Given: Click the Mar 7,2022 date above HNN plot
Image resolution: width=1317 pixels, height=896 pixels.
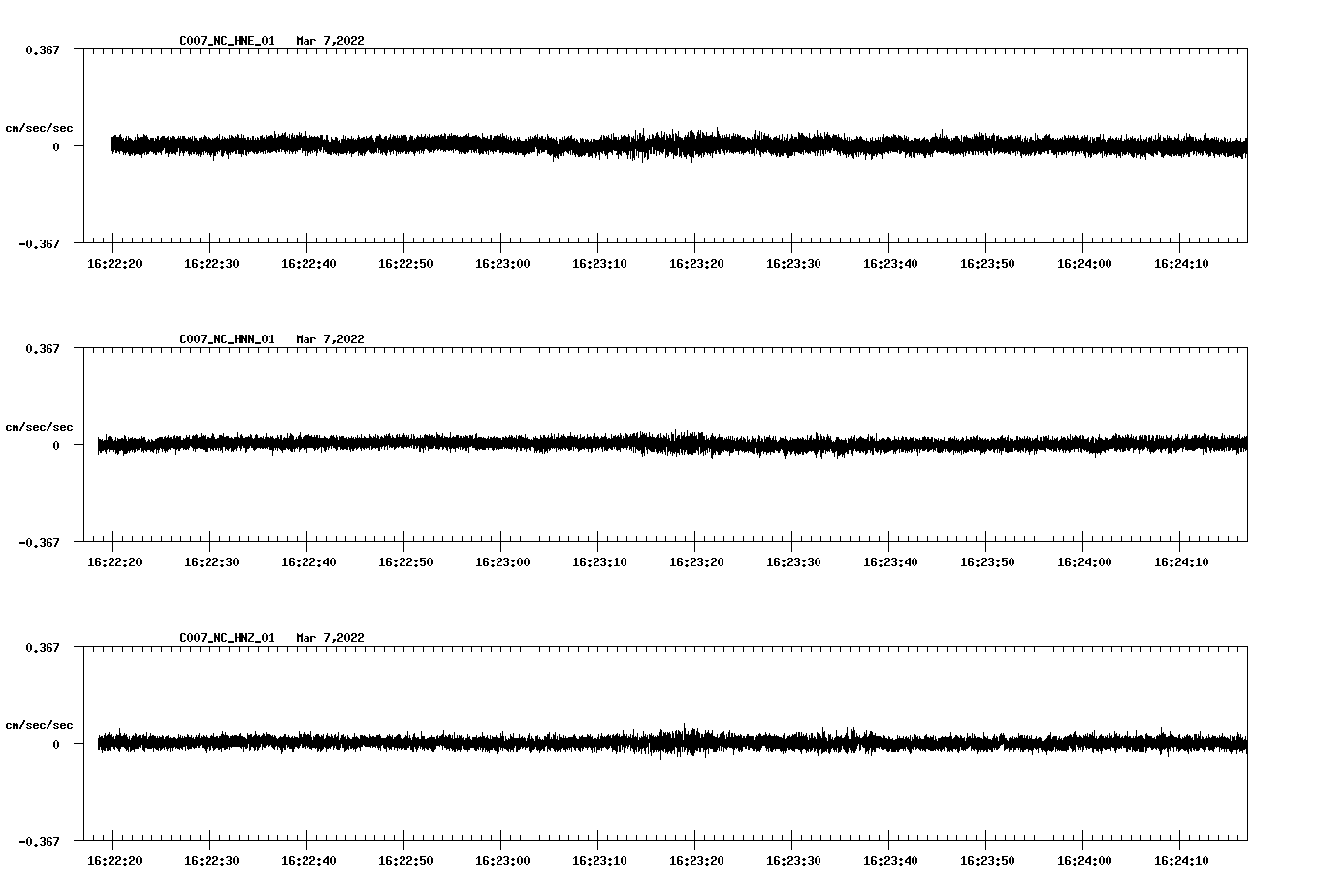Looking at the screenshot, I should 331,339.
